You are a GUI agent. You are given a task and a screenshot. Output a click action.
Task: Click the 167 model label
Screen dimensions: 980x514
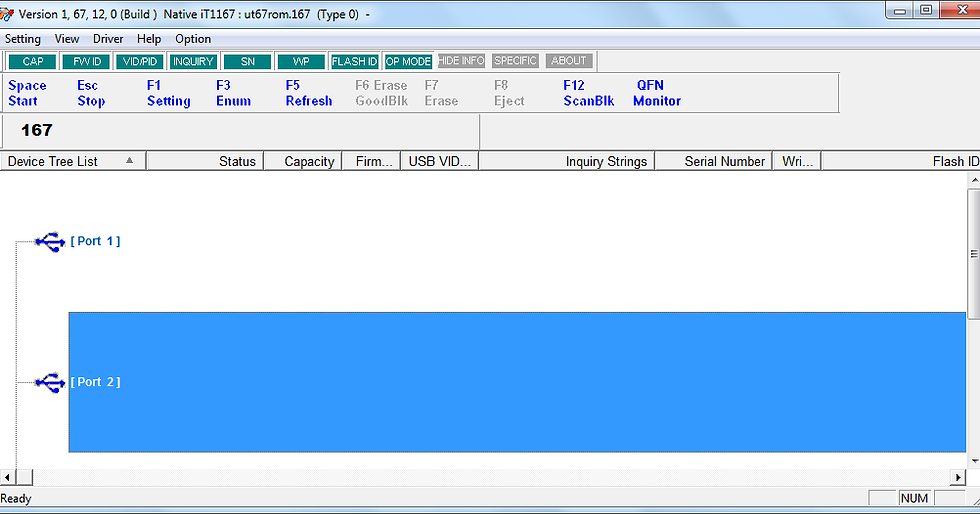(36, 130)
